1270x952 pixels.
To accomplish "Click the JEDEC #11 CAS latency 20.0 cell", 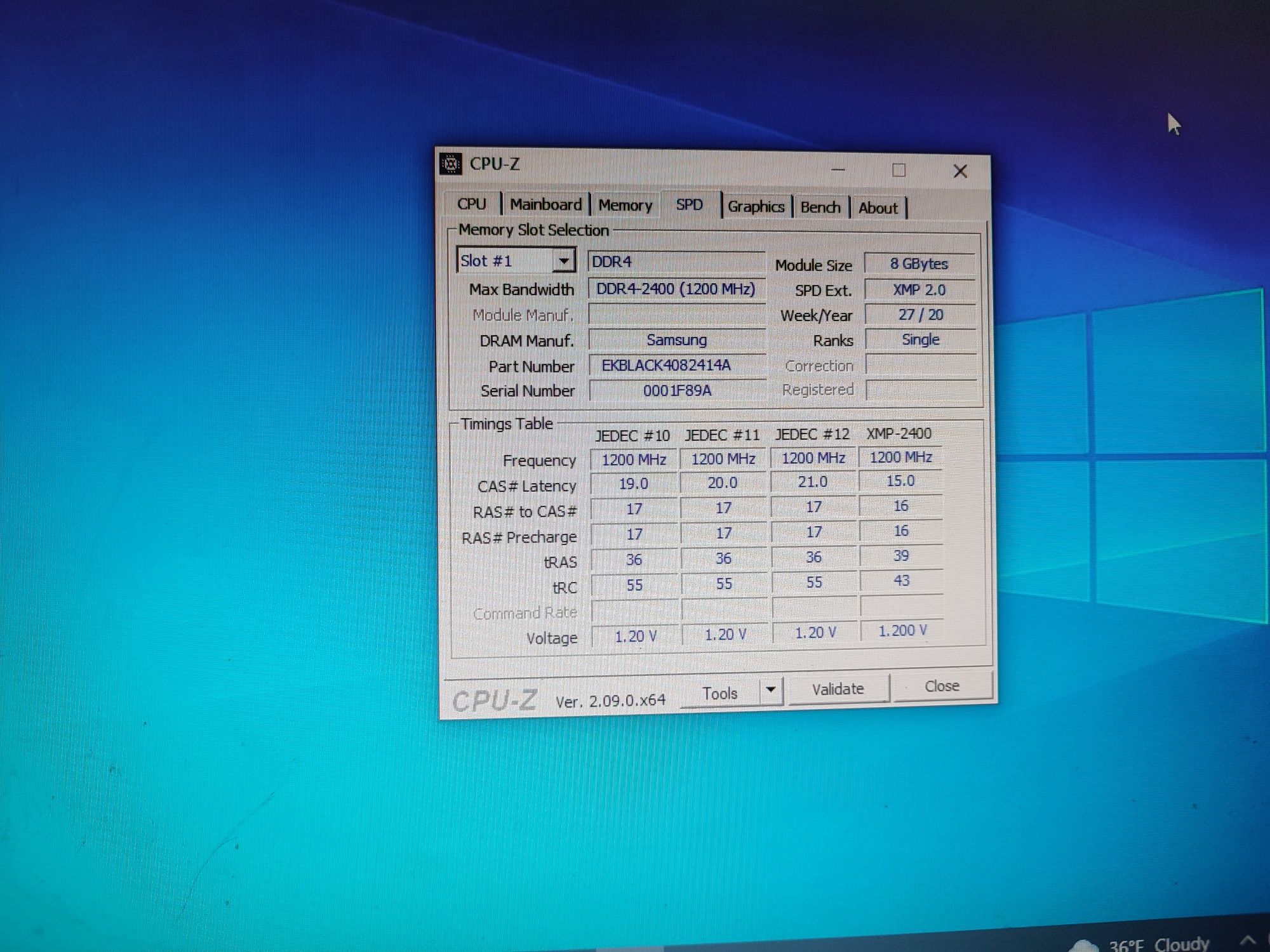I will pyautogui.click(x=723, y=482).
